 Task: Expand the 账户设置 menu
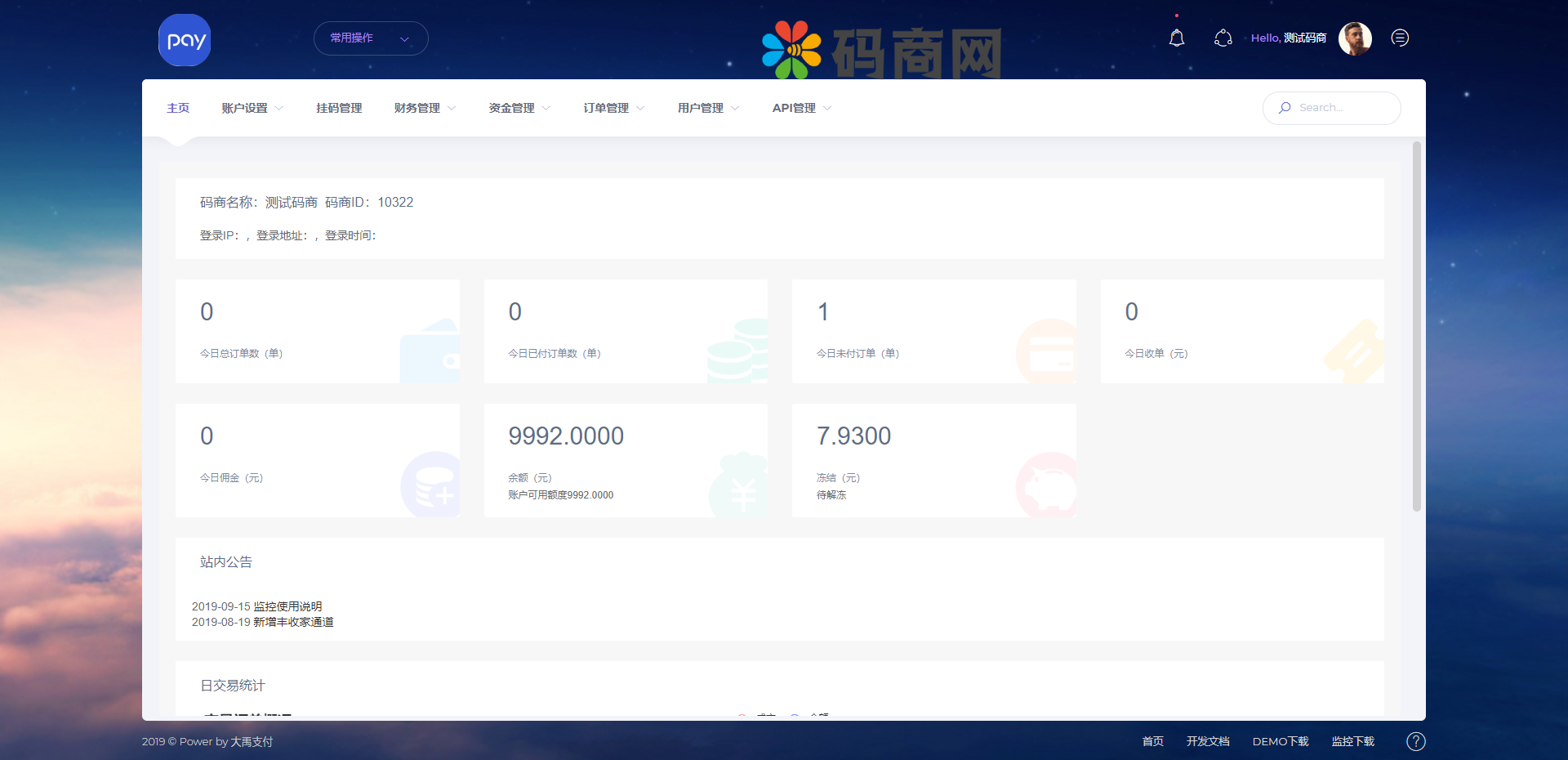[x=252, y=108]
